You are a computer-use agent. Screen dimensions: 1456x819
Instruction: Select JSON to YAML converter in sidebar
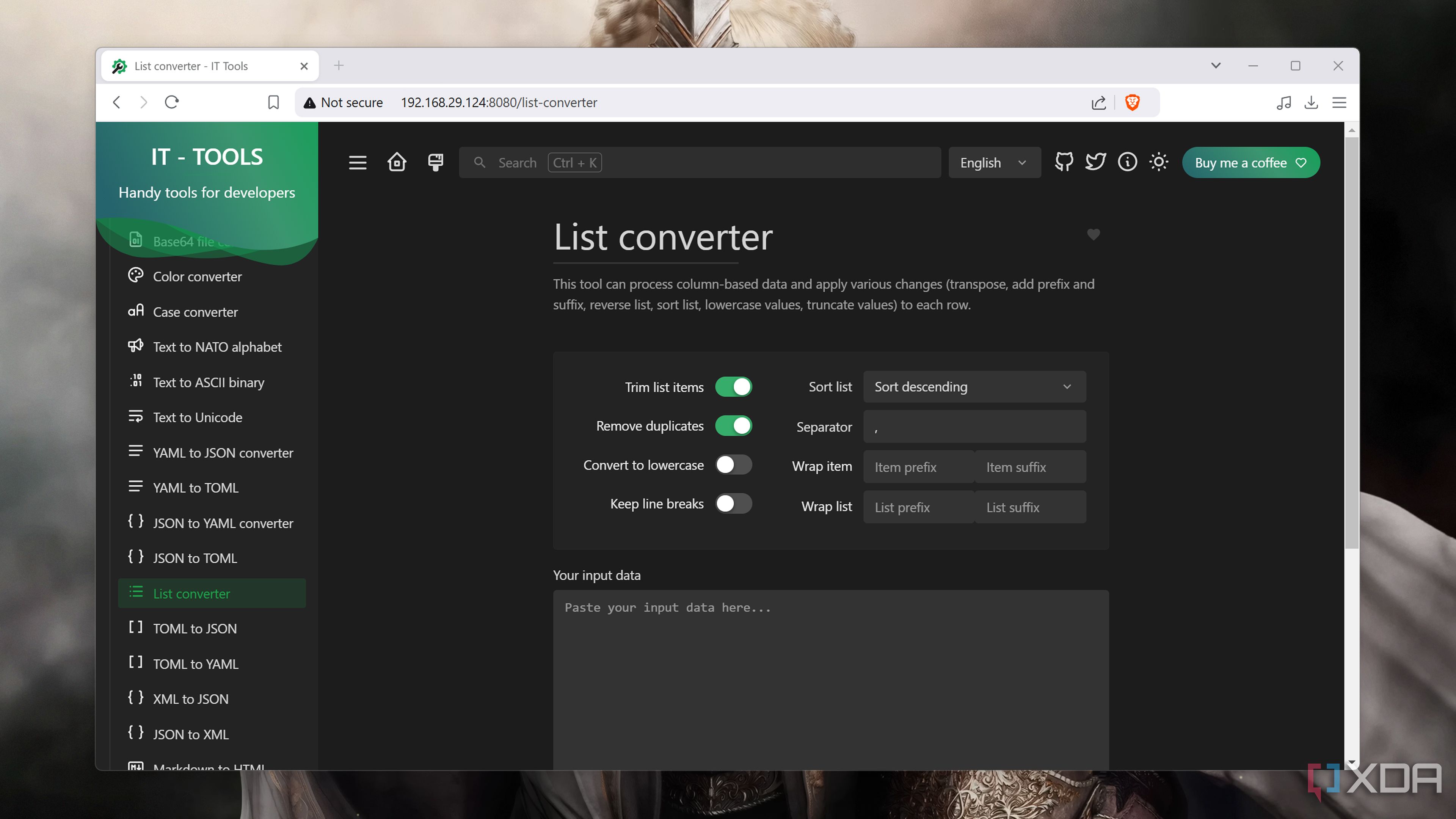(223, 523)
